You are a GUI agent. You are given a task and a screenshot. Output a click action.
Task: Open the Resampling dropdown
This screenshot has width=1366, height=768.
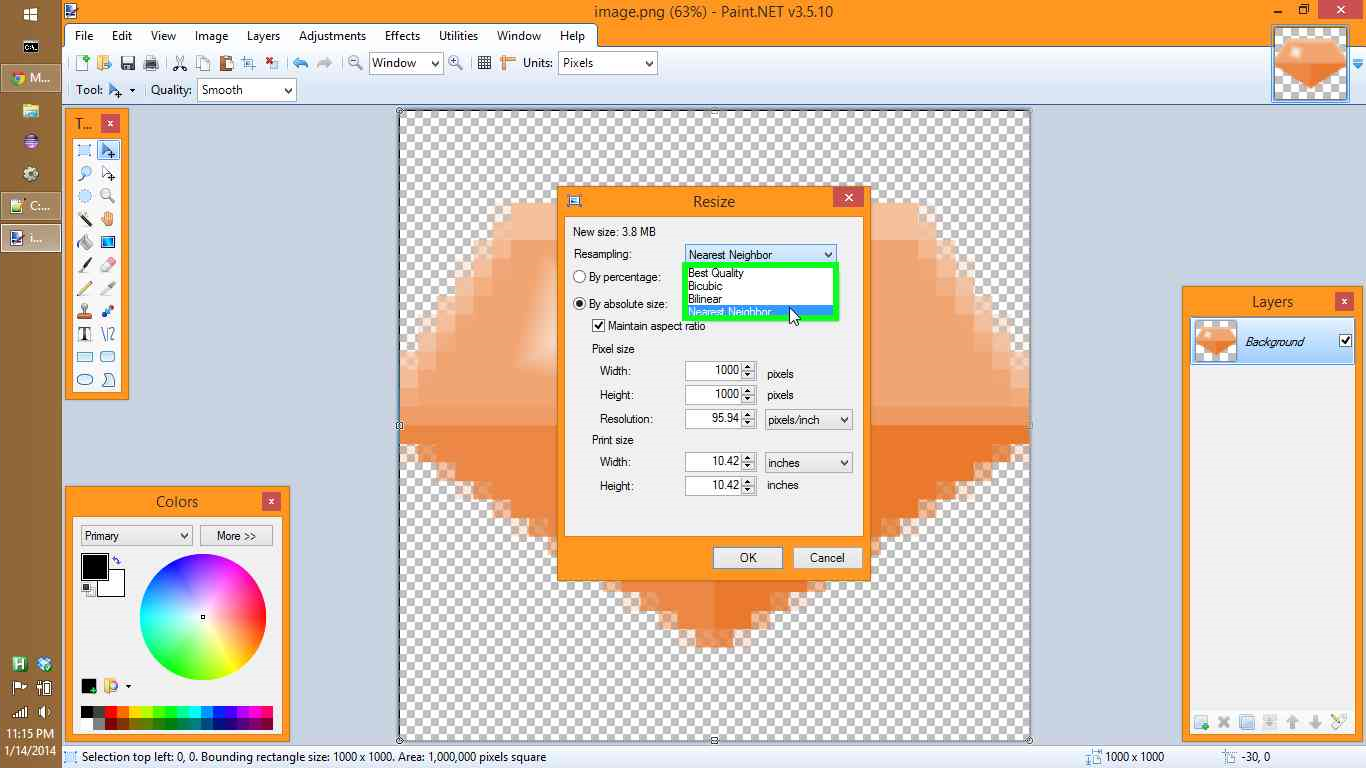760,255
